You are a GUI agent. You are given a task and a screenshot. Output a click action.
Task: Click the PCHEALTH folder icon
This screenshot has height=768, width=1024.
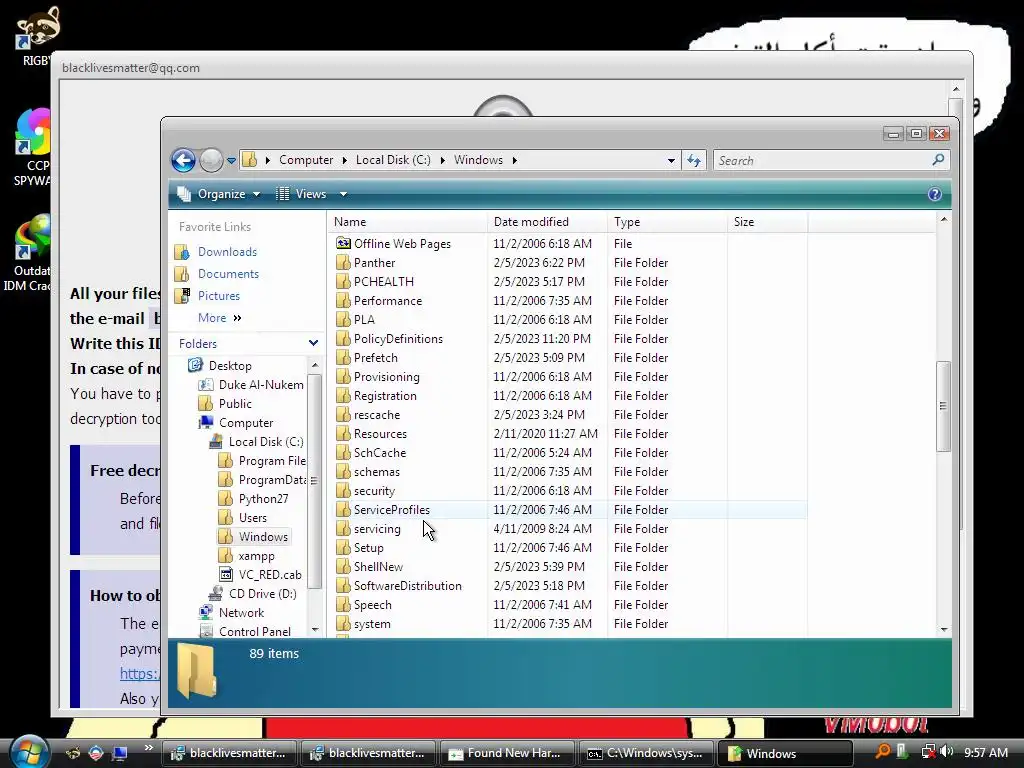[x=343, y=281]
